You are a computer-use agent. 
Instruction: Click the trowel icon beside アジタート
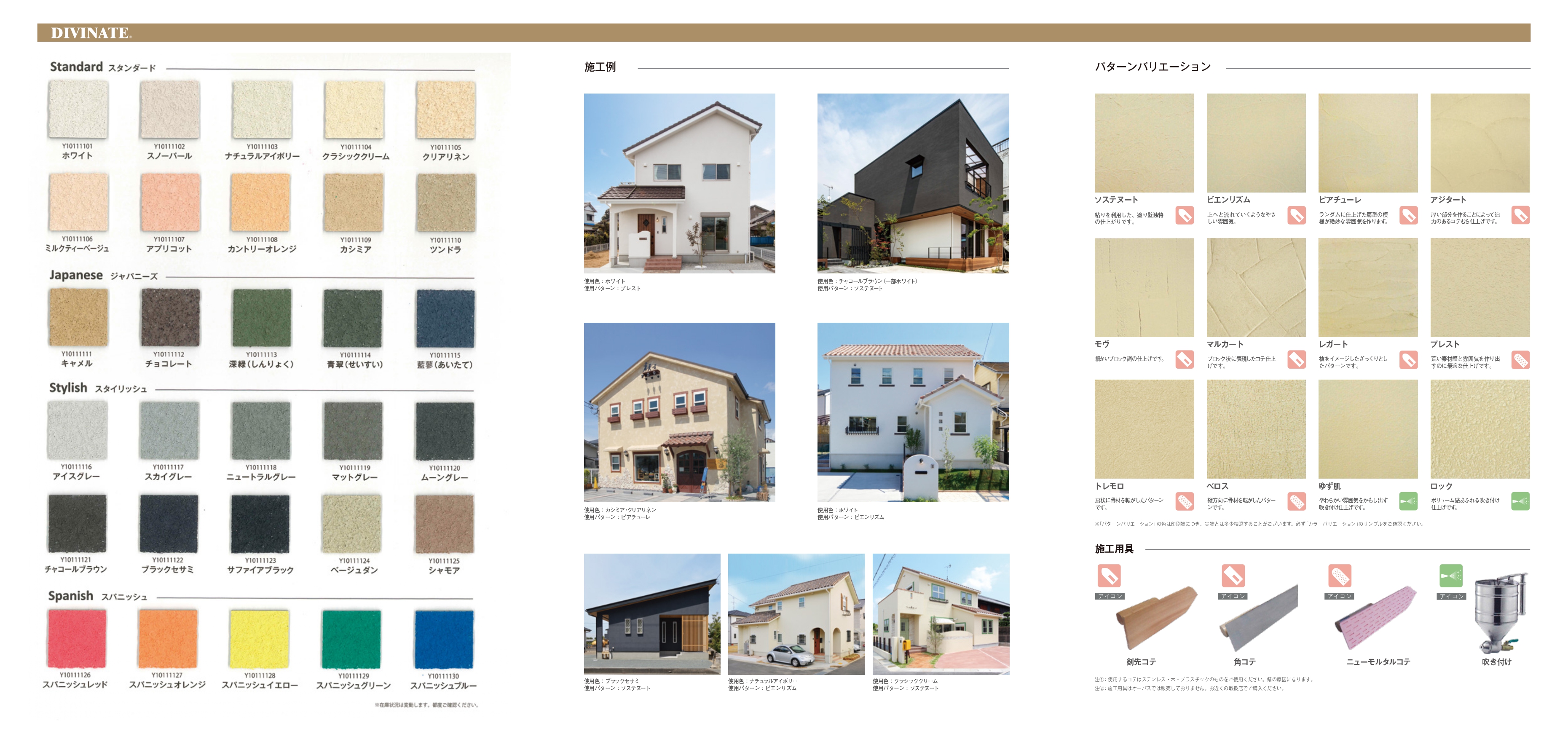(1520, 215)
